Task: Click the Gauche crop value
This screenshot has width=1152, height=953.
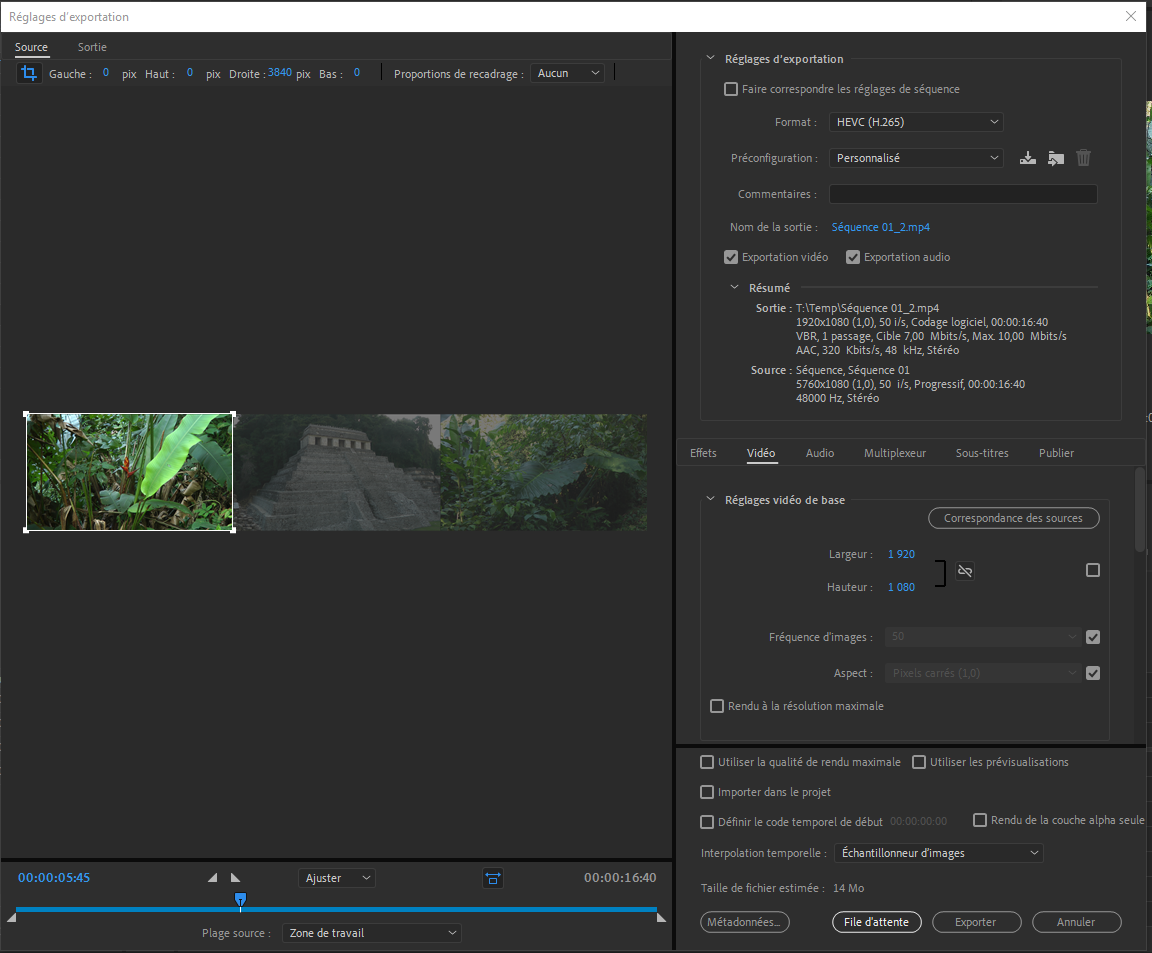Action: coord(106,72)
